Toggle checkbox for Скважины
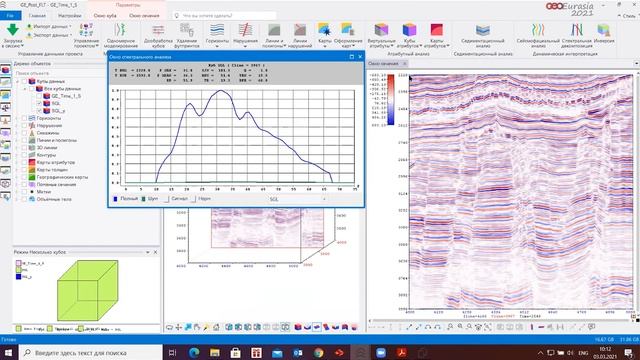The width and height of the screenshot is (640, 360). 24,133
